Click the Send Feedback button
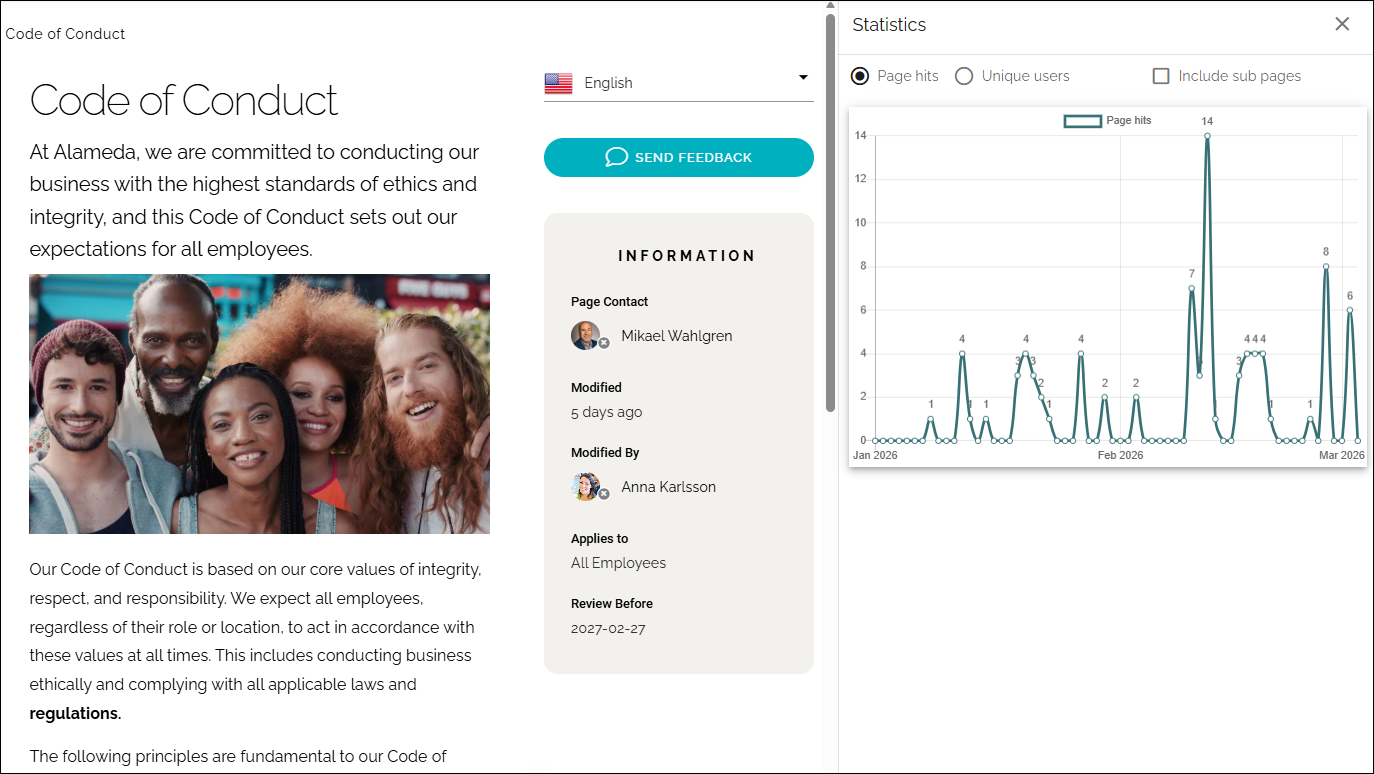This screenshot has height=774, width=1374. click(679, 157)
